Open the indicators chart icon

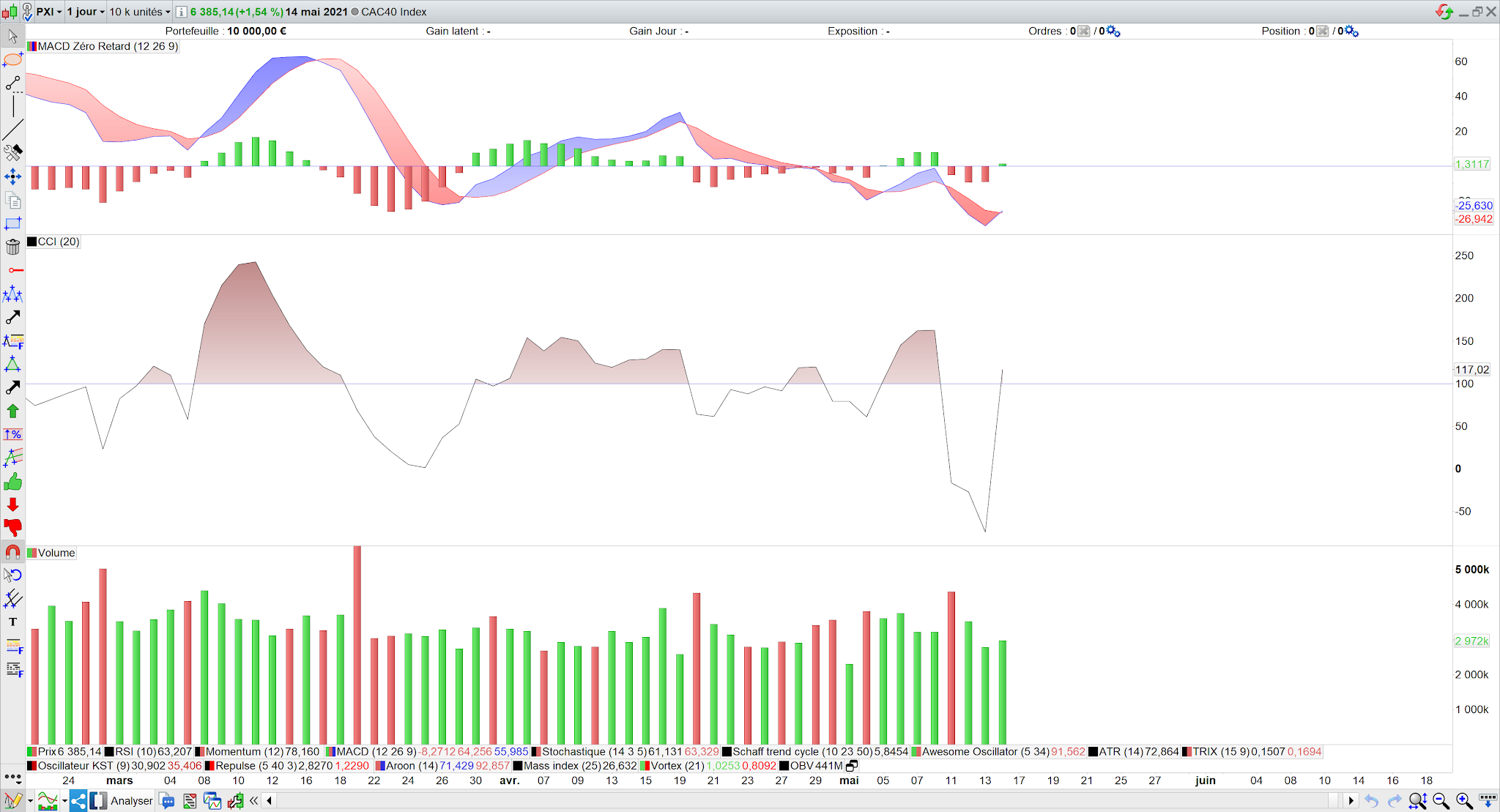click(x=48, y=801)
